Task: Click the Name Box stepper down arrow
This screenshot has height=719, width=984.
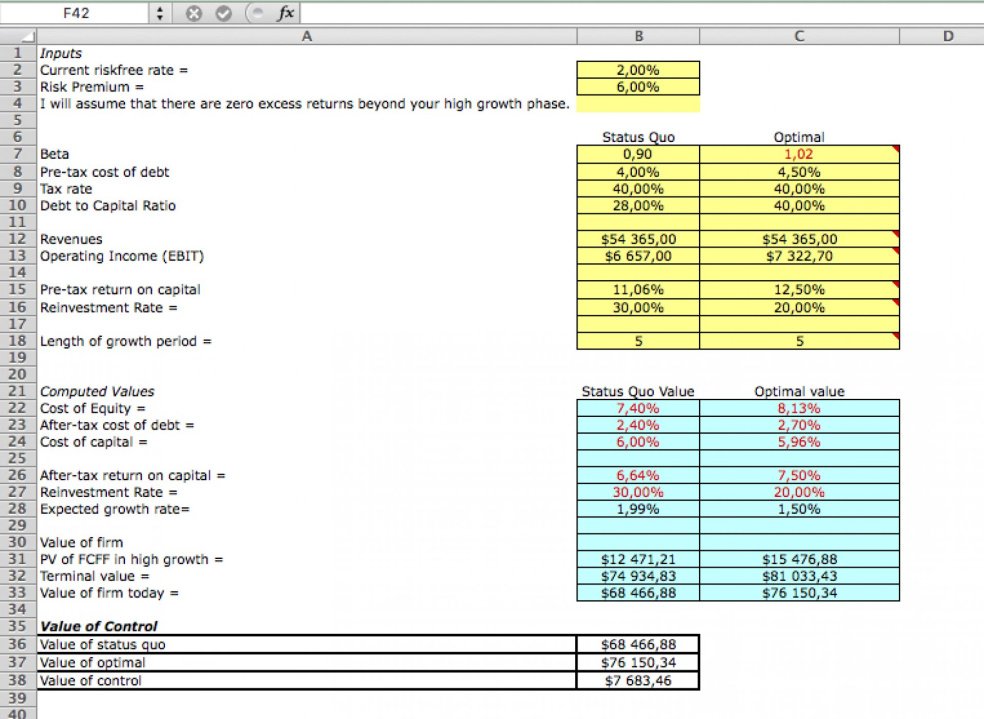Action: coord(159,17)
